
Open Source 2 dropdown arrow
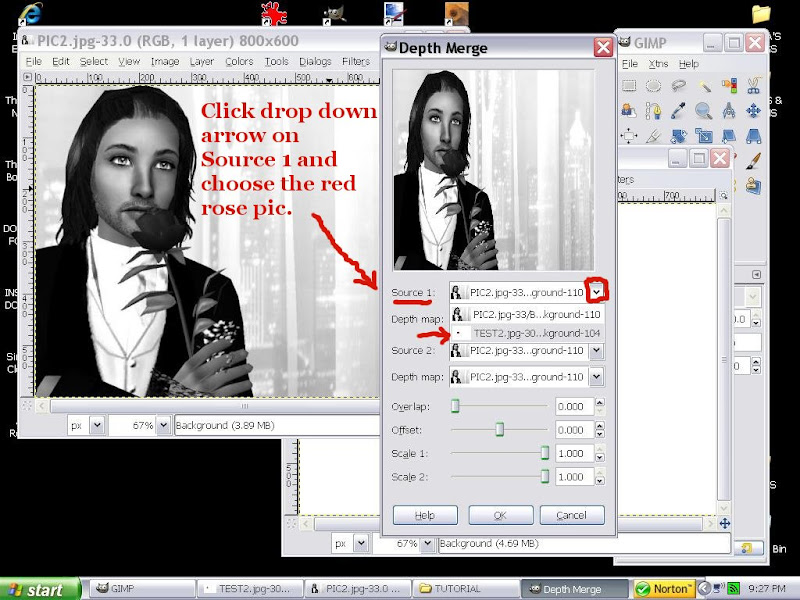tap(596, 351)
